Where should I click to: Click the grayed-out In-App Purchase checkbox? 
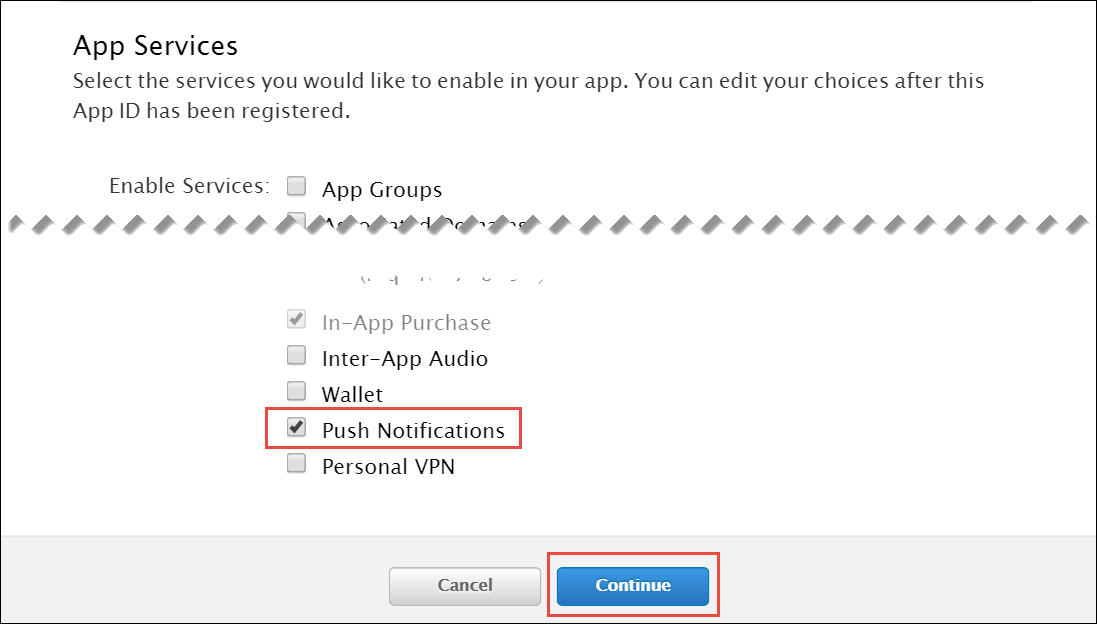point(296,318)
